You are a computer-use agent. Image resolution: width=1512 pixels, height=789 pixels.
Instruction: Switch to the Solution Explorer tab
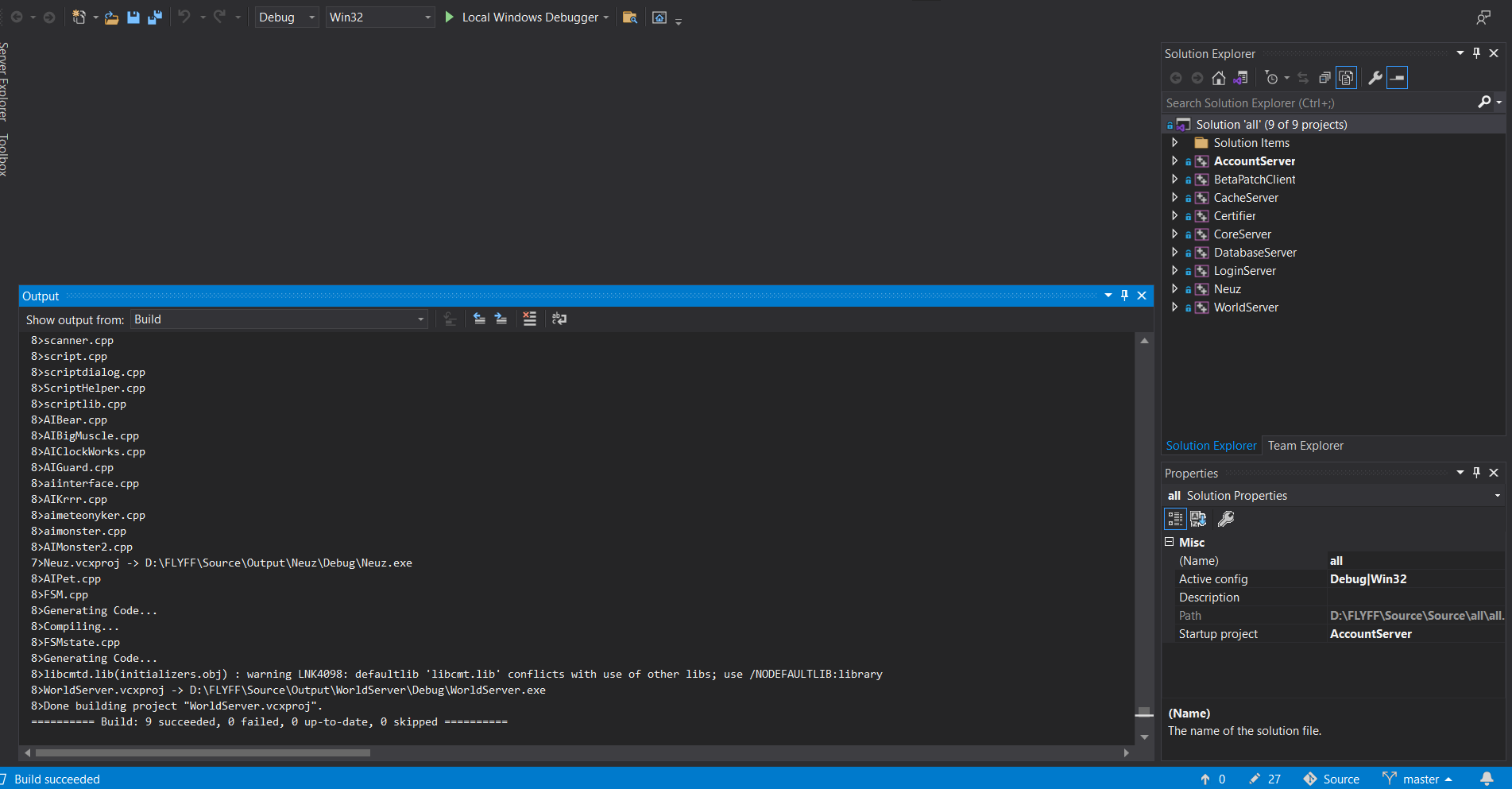[1211, 446]
